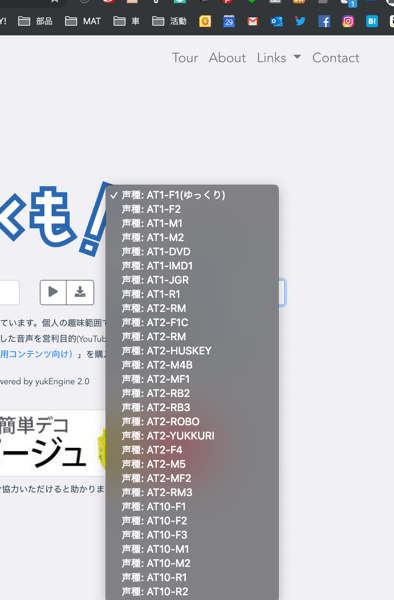Open the Twitter bookmark icon

coord(300,21)
